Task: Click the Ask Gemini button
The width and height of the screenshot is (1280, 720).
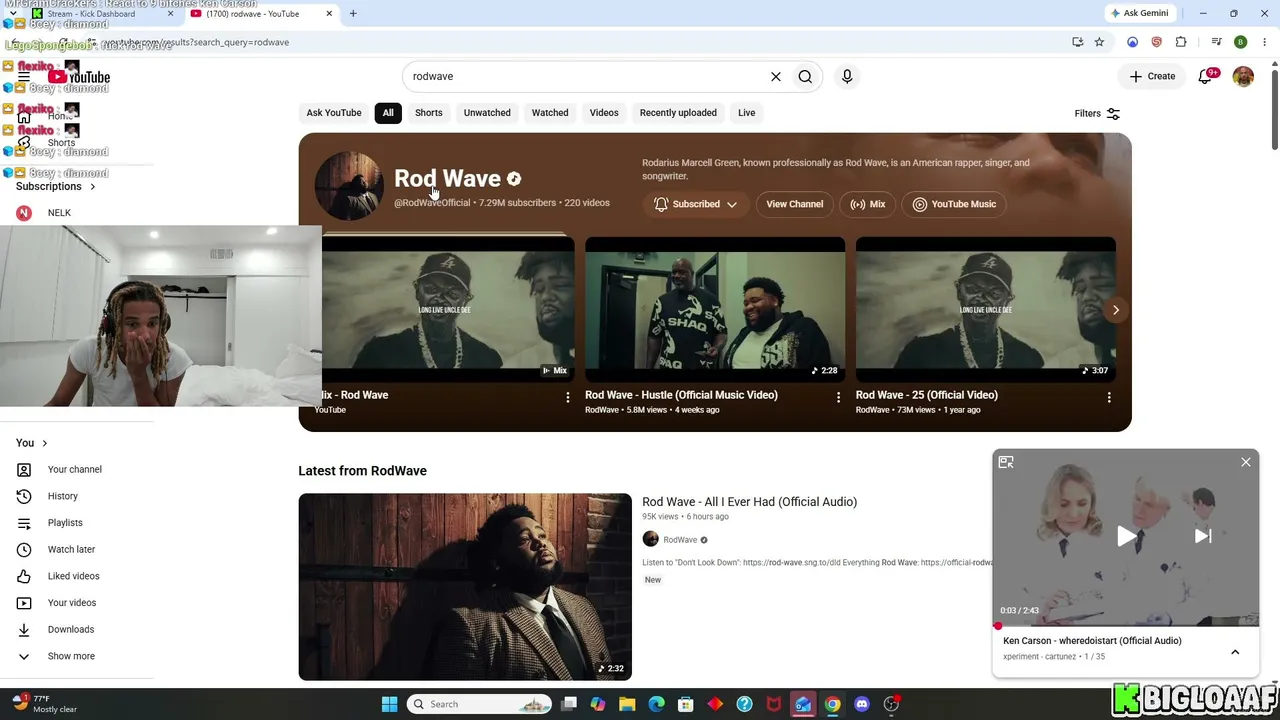Action: 1139,14
